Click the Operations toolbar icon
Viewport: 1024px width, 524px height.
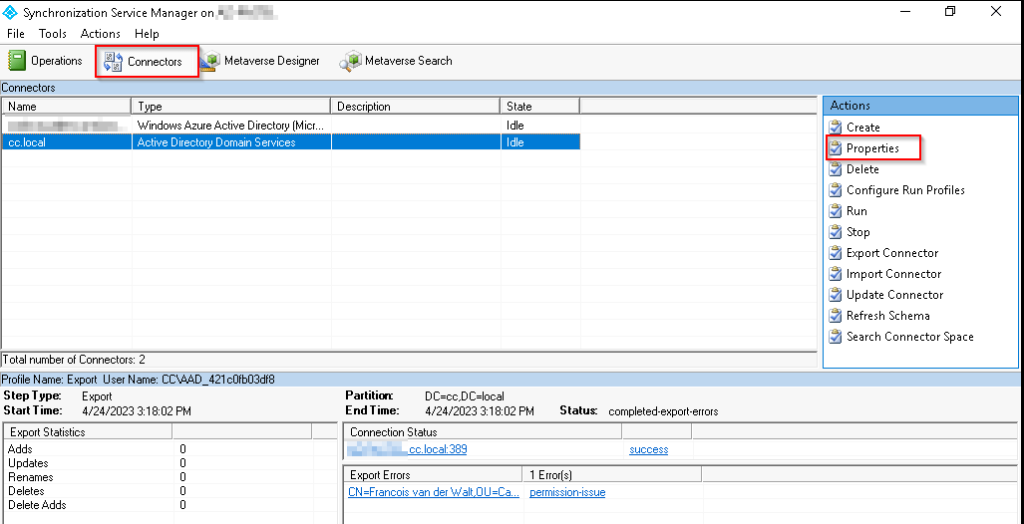(x=17, y=61)
